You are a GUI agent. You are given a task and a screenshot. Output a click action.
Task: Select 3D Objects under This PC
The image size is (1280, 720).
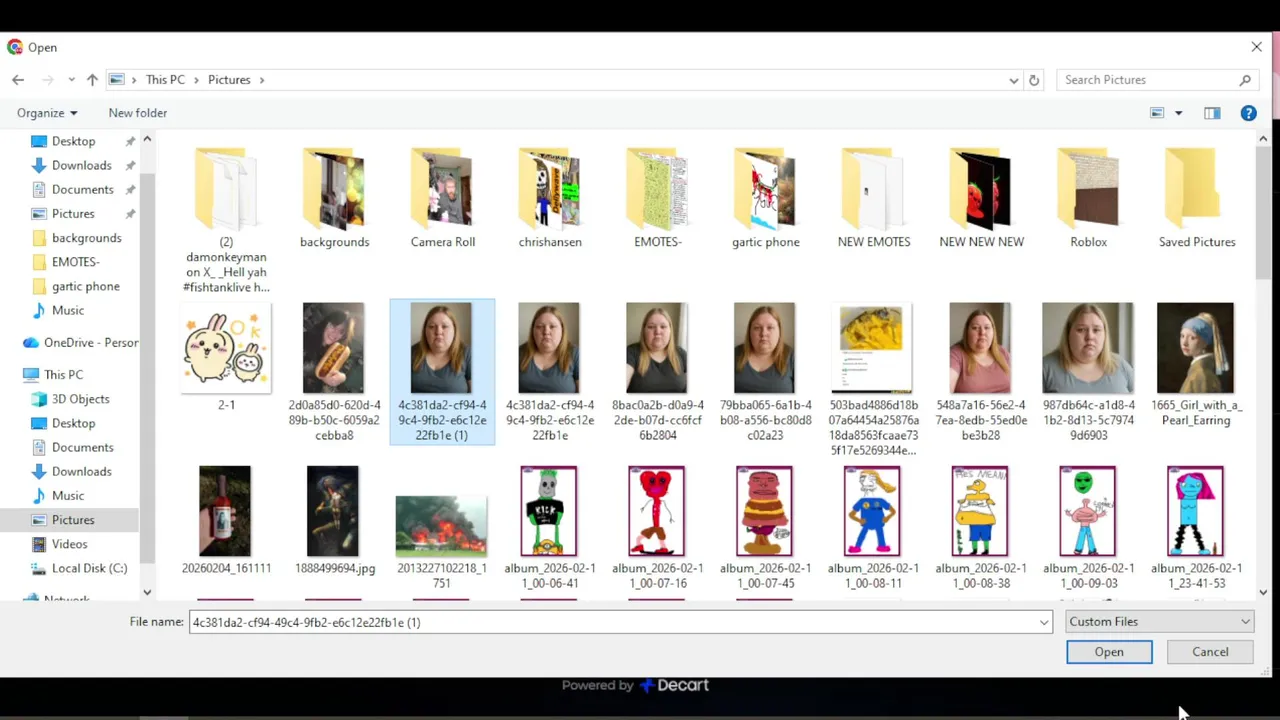pos(80,399)
